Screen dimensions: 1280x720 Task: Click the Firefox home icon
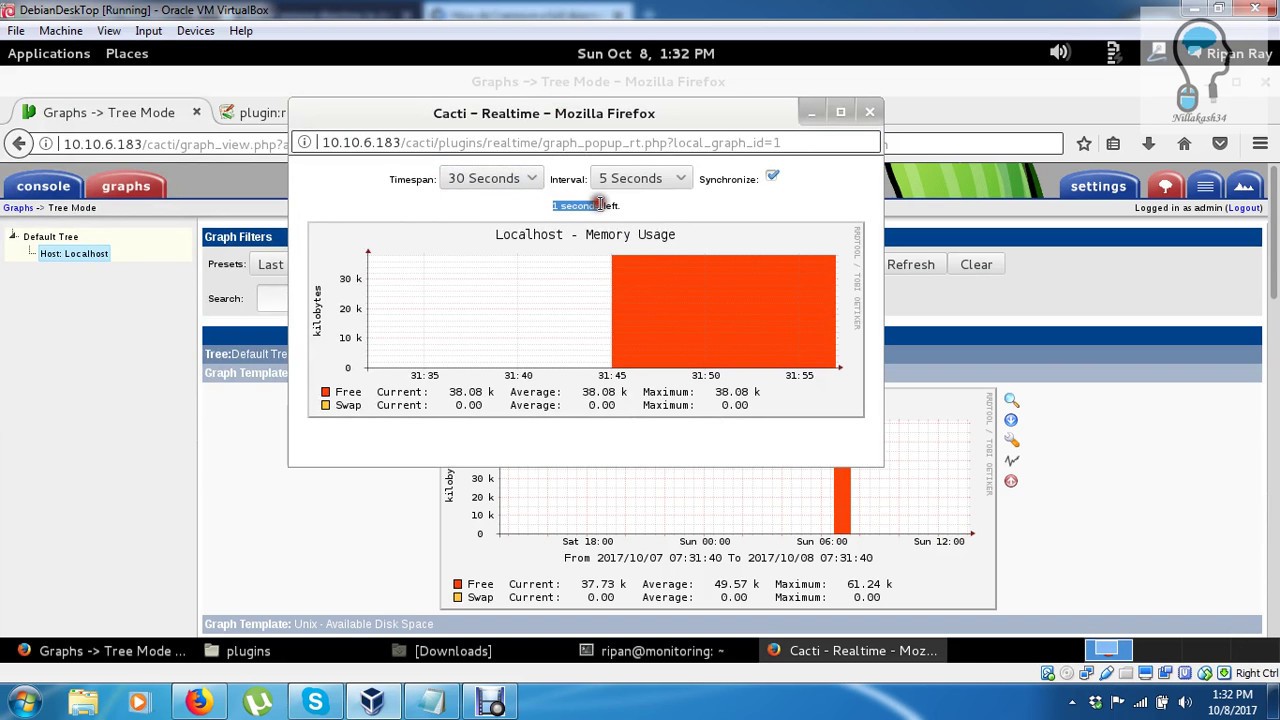tap(1184, 144)
